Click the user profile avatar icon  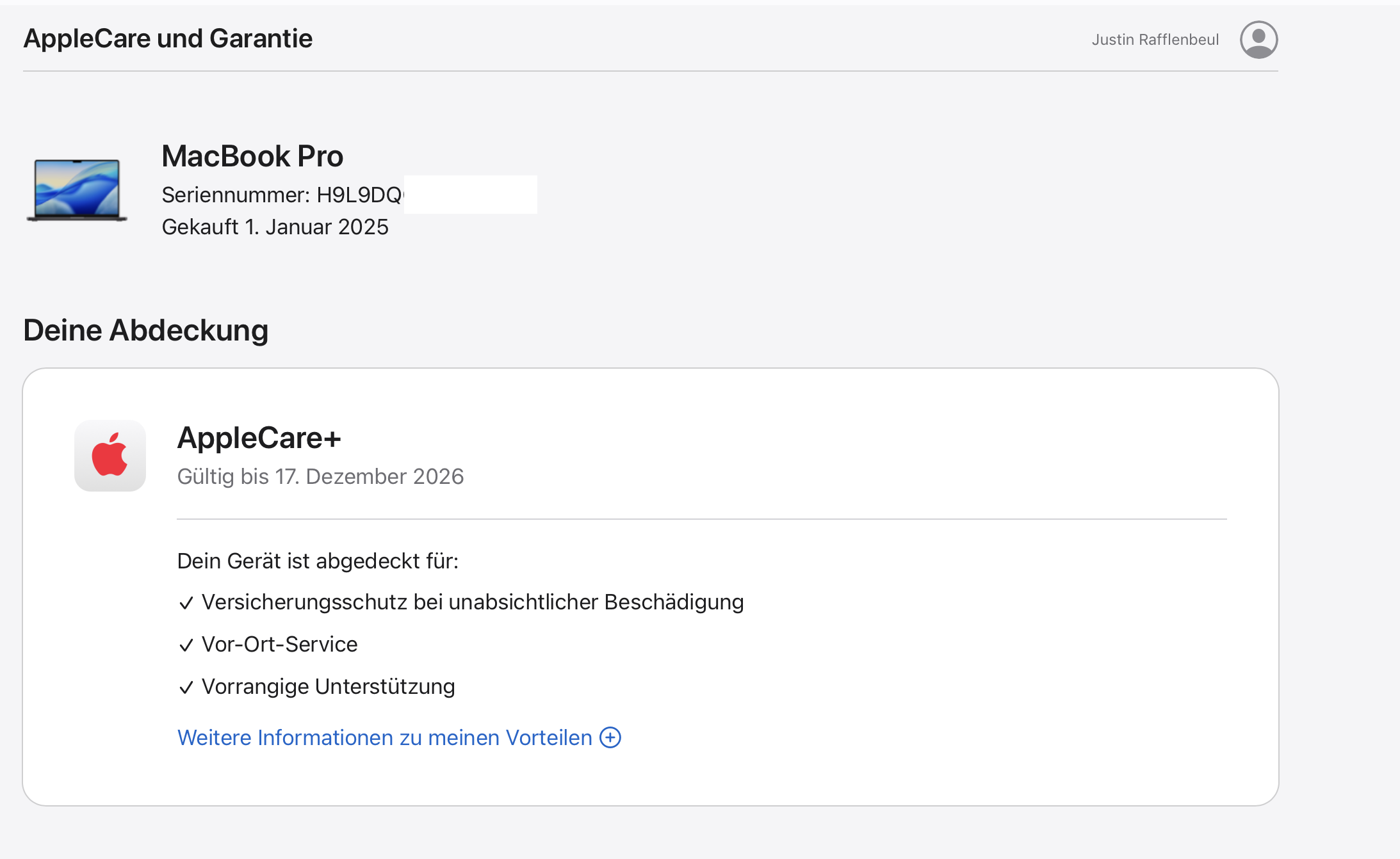[x=1258, y=40]
